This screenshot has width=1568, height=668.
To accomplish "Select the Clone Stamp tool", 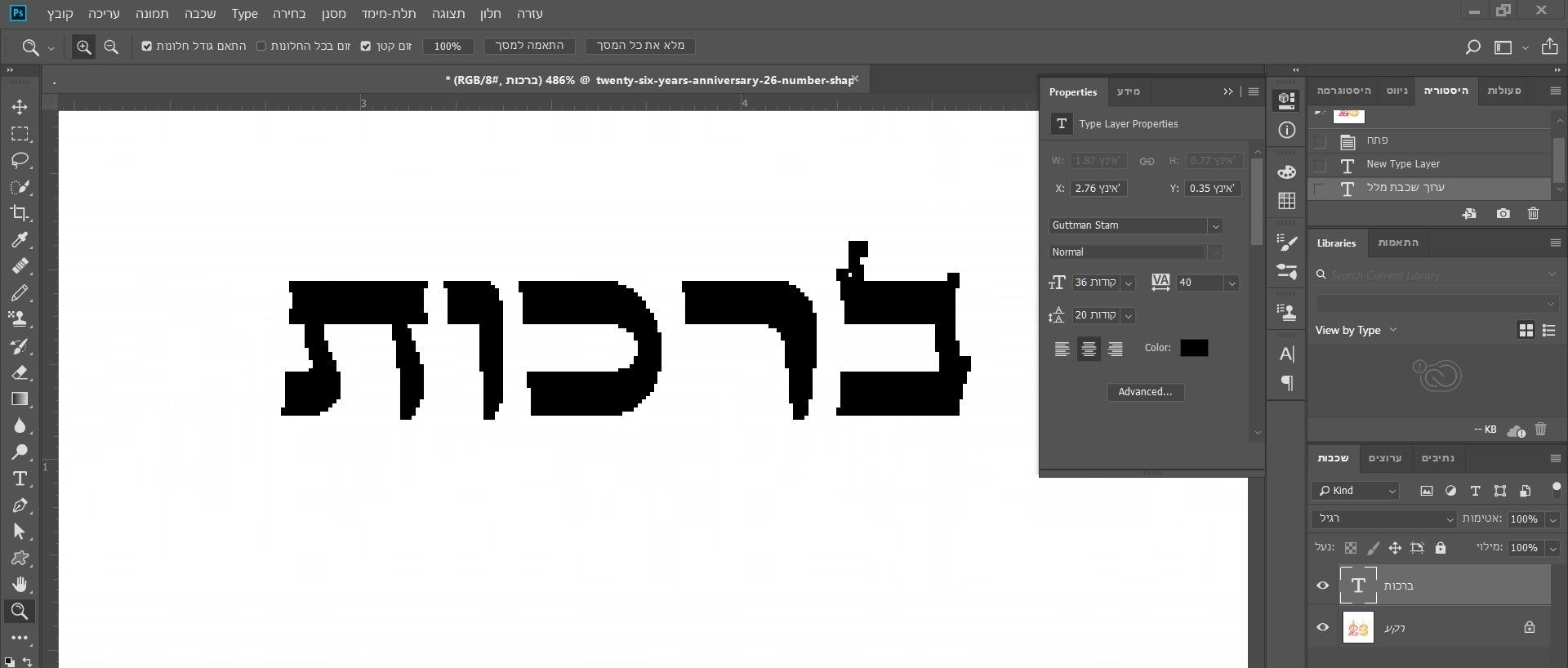I will coord(20,319).
